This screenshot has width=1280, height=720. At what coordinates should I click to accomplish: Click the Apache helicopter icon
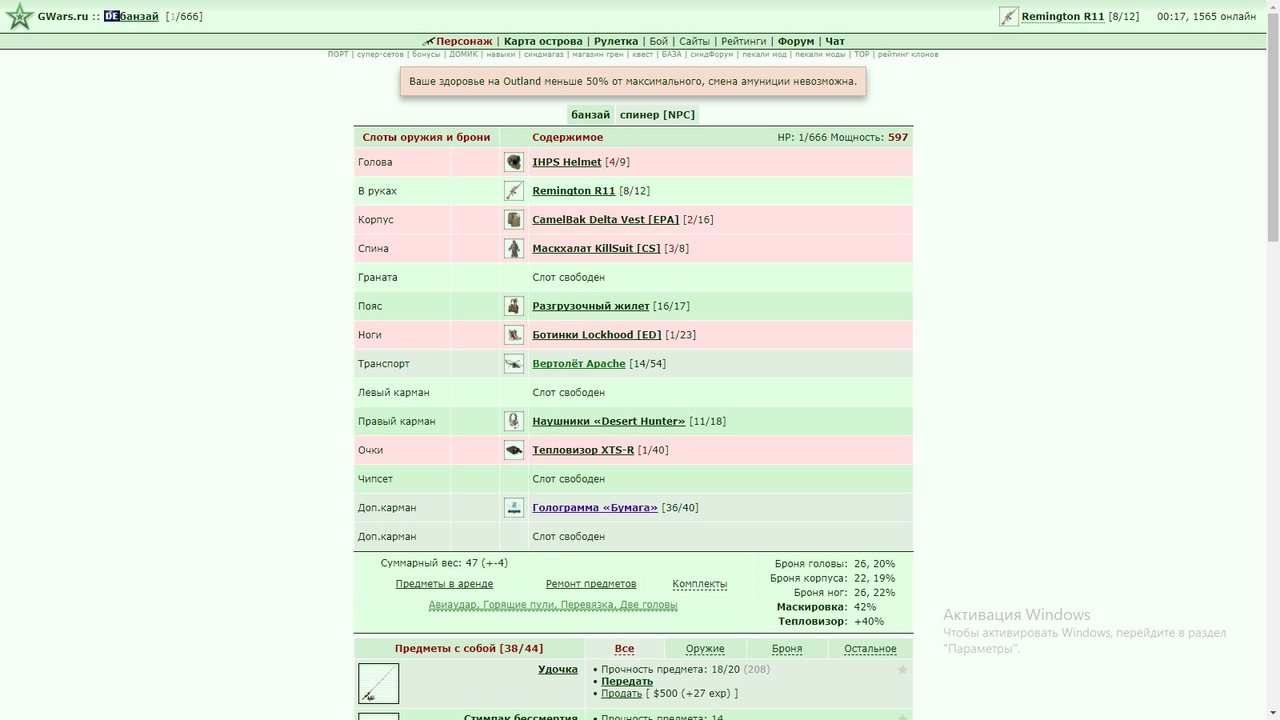514,364
